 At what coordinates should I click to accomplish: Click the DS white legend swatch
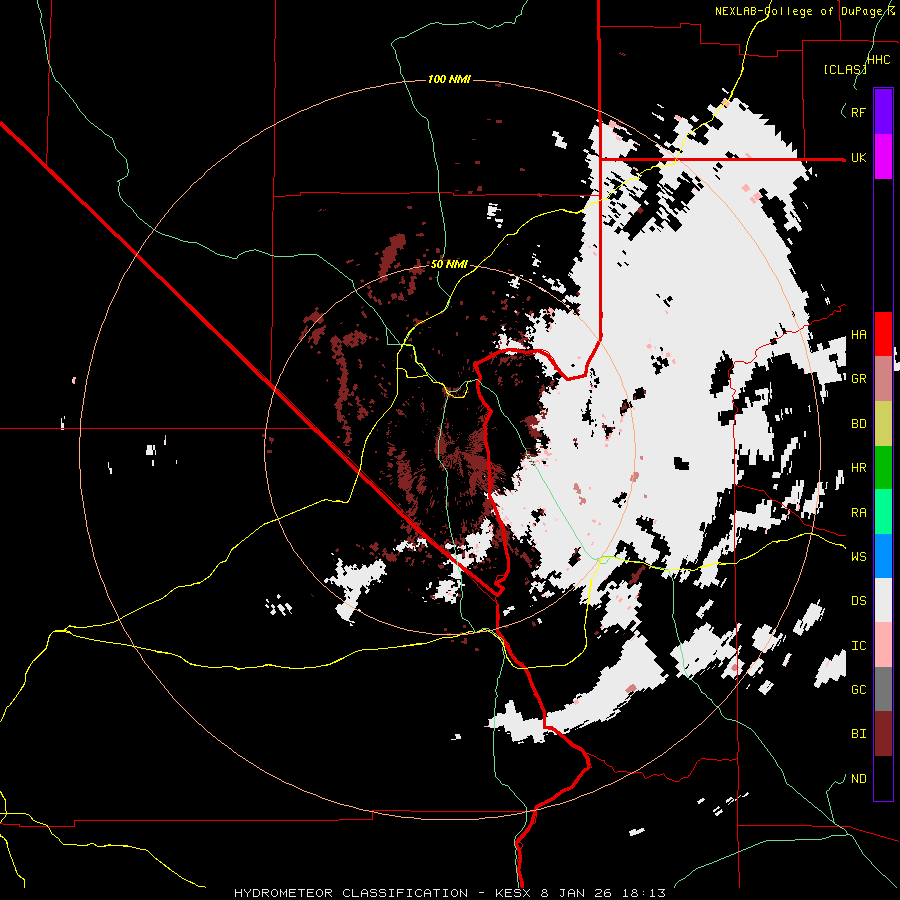point(883,600)
